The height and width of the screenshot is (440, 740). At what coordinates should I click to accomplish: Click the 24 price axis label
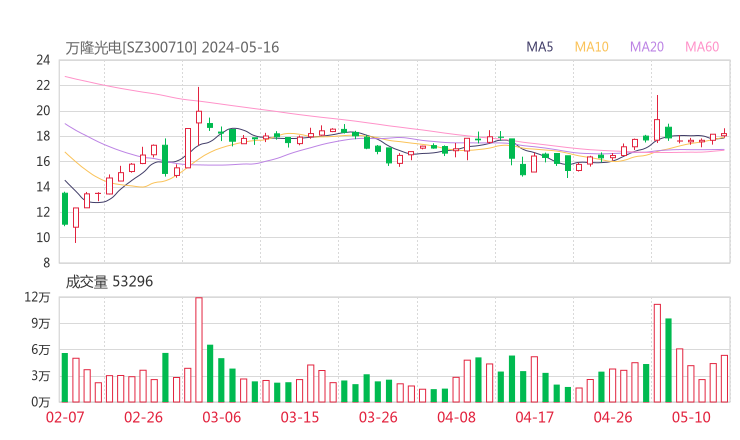[x=43, y=60]
